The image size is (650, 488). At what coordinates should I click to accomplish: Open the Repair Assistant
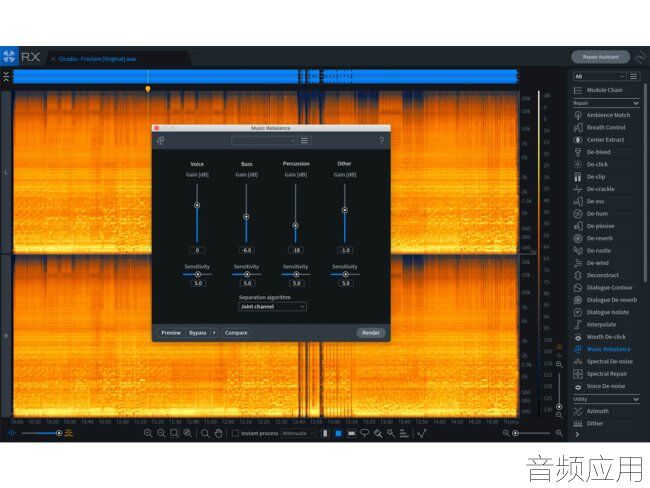(x=600, y=57)
